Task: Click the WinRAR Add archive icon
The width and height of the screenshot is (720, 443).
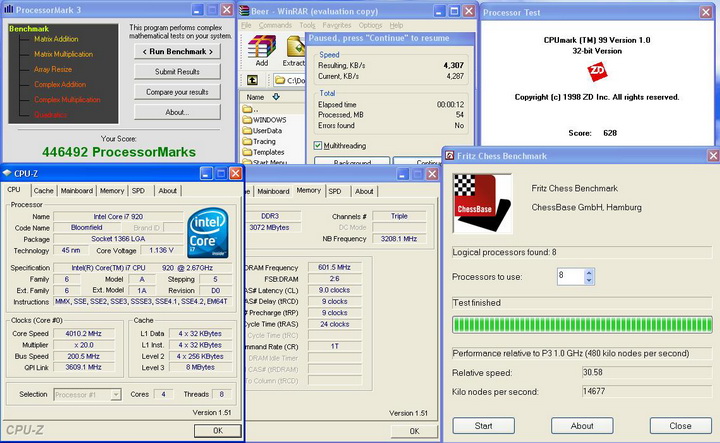Action: pos(262,47)
